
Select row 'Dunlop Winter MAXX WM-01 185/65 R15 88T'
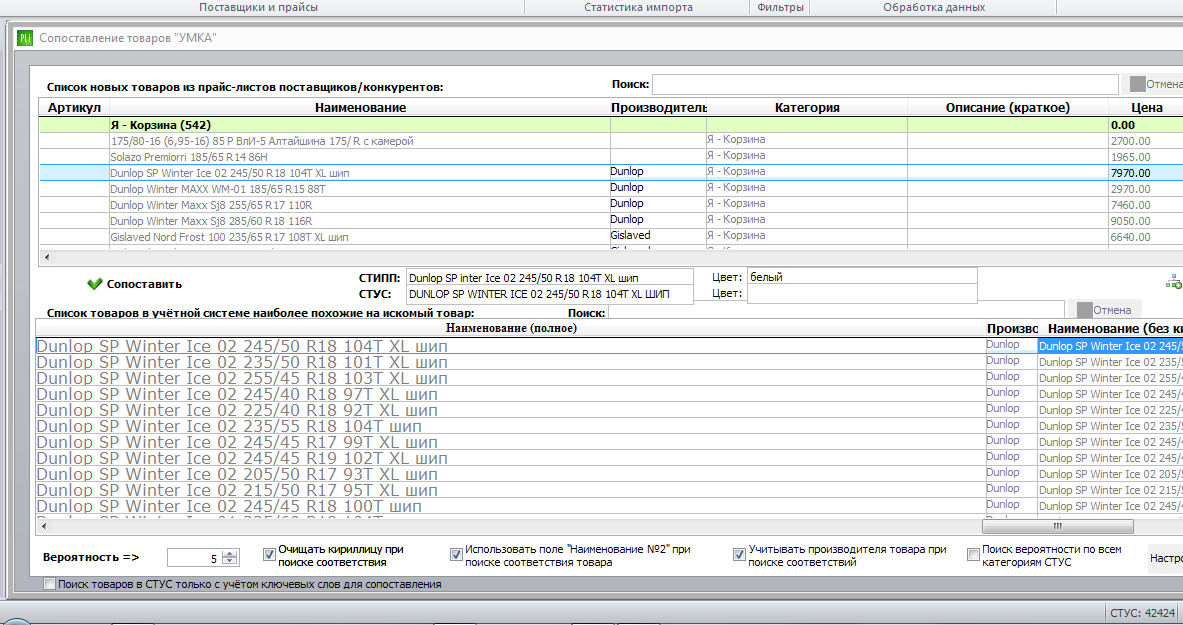(x=611, y=189)
